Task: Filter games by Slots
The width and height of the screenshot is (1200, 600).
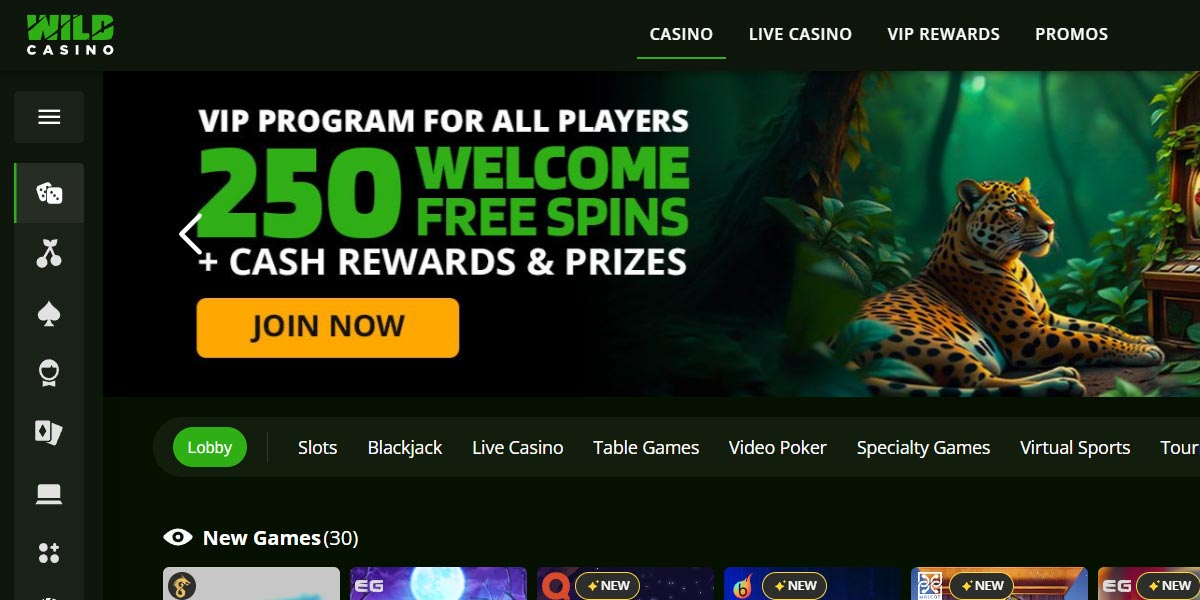Action: (317, 447)
